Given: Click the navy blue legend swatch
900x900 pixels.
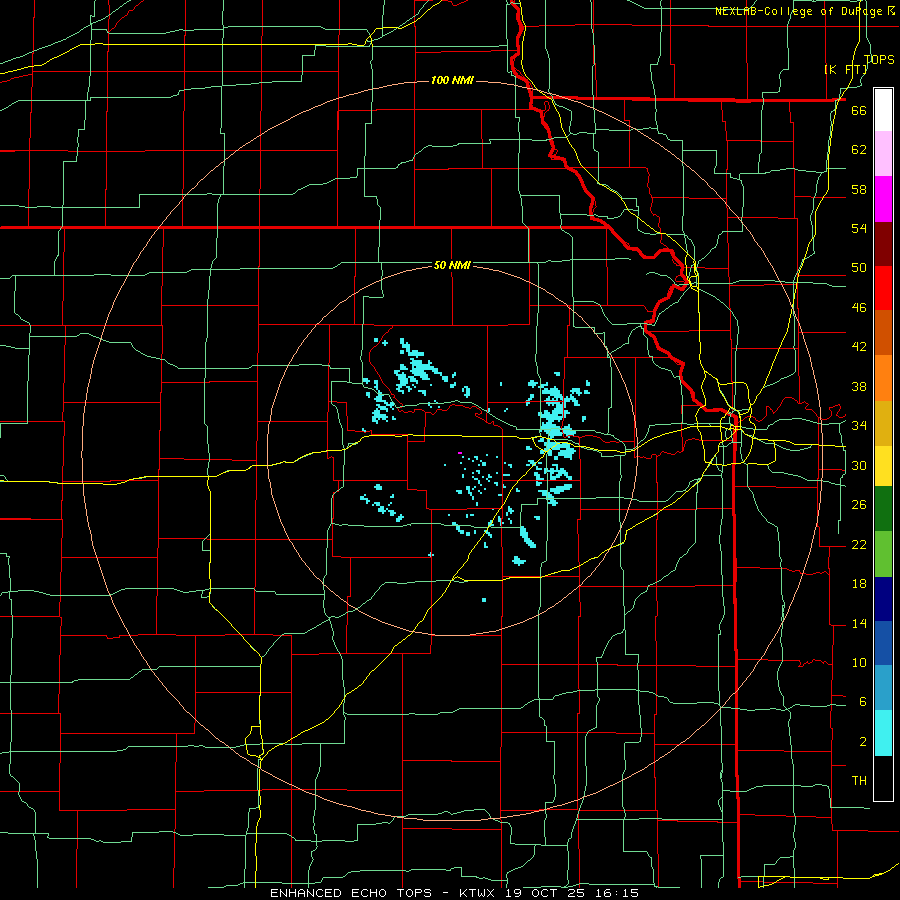Looking at the screenshot, I should click(883, 599).
